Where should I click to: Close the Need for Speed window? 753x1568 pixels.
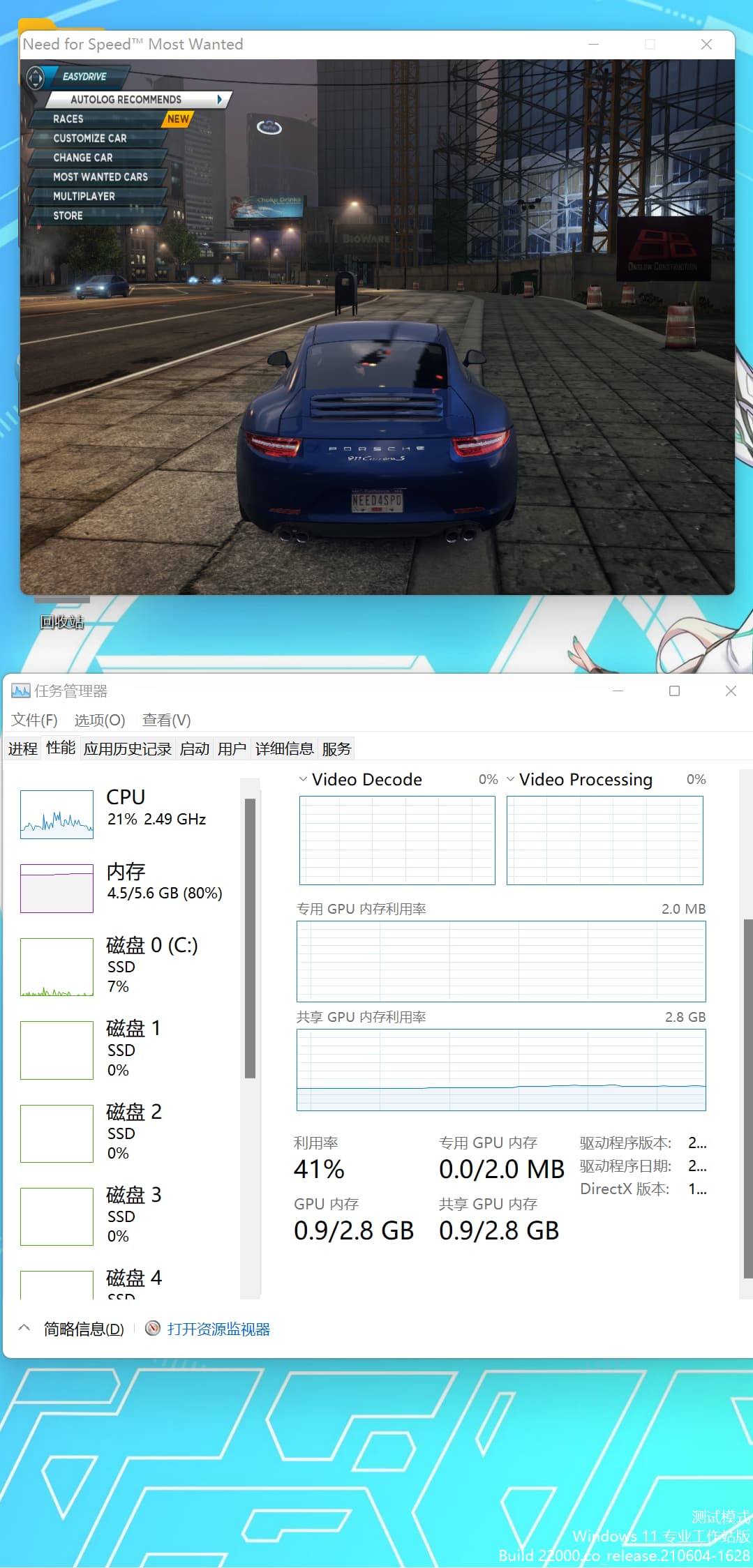coord(706,44)
